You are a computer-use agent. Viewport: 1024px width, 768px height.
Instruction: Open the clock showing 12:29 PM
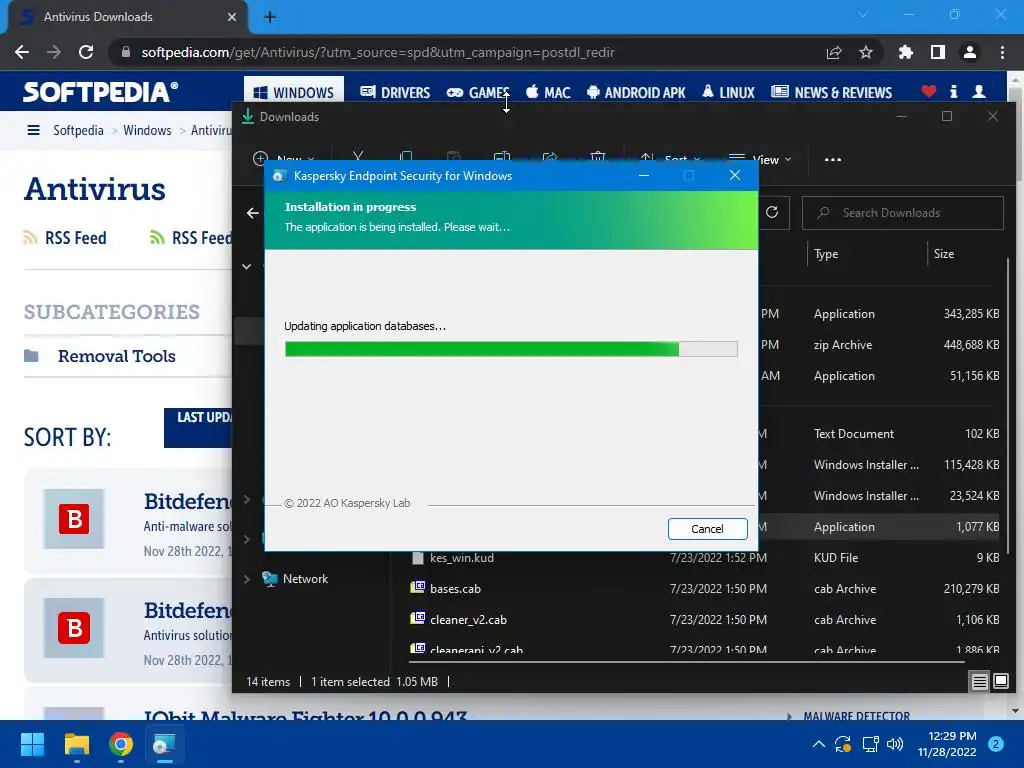coord(947,744)
